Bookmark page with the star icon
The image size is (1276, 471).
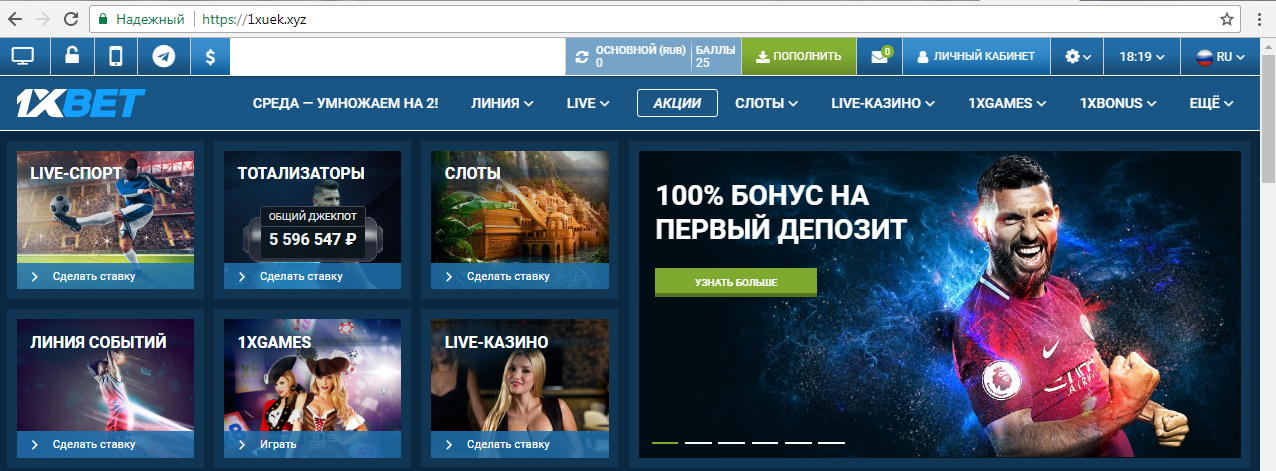[x=1227, y=18]
